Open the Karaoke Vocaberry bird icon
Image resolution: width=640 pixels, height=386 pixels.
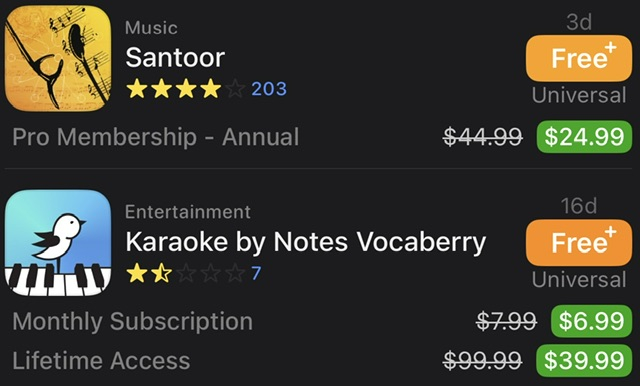click(x=58, y=243)
